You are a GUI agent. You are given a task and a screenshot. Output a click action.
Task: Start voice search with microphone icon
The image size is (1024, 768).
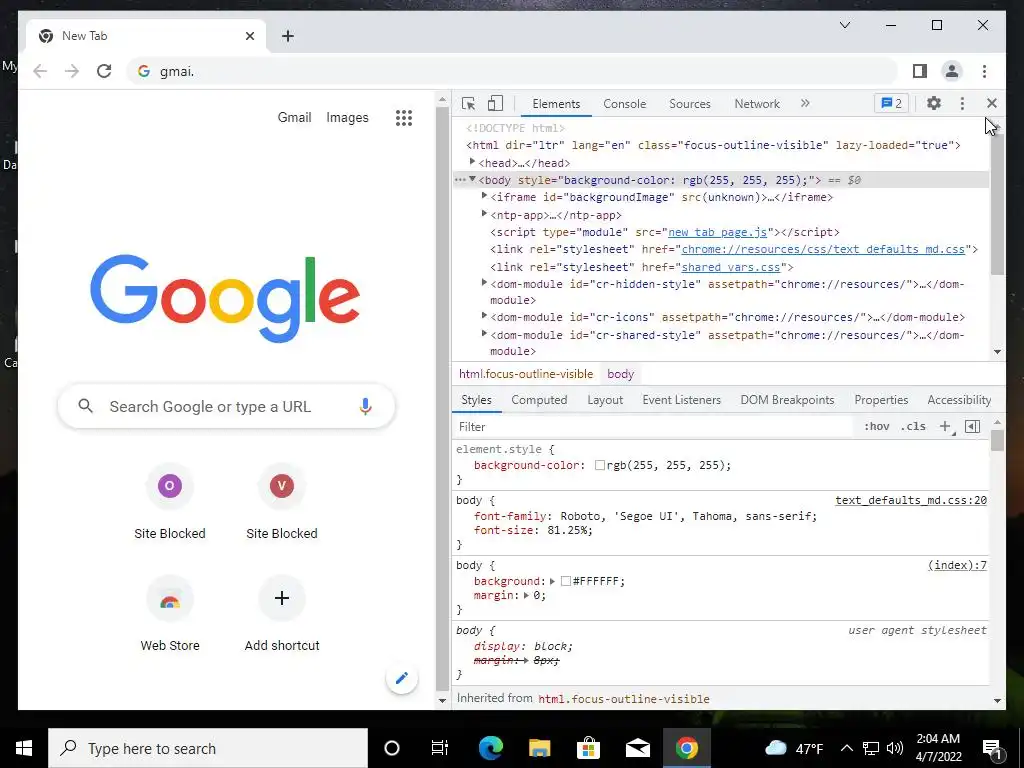click(365, 406)
